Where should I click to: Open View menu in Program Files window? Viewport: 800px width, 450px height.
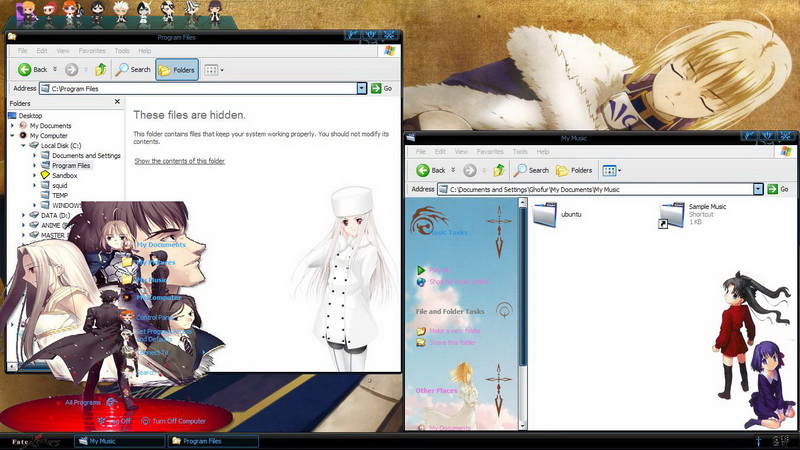[x=63, y=51]
